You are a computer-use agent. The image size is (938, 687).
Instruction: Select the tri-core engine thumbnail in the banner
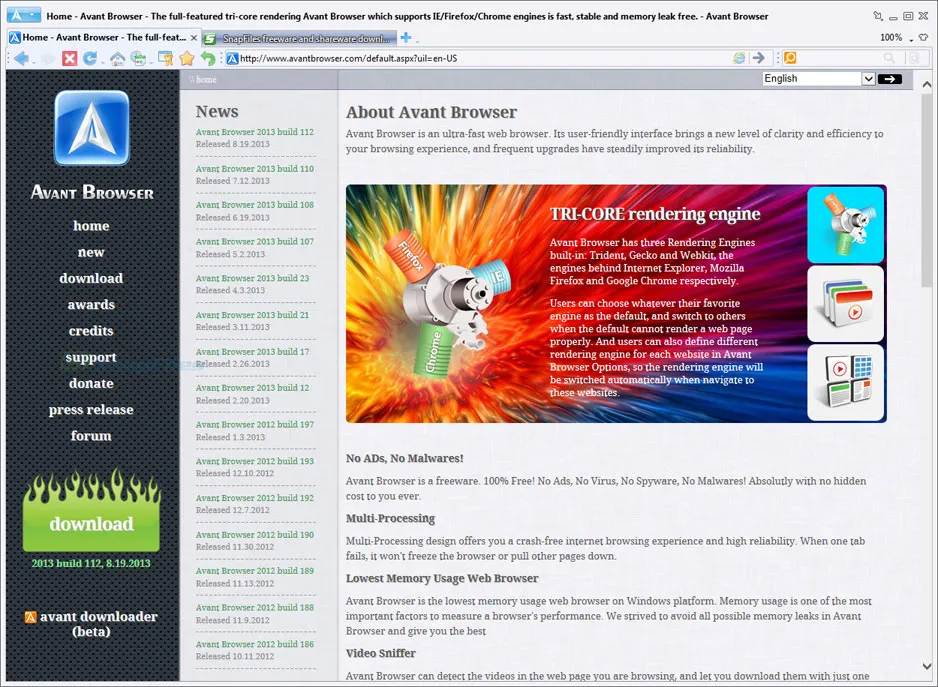[845, 225]
